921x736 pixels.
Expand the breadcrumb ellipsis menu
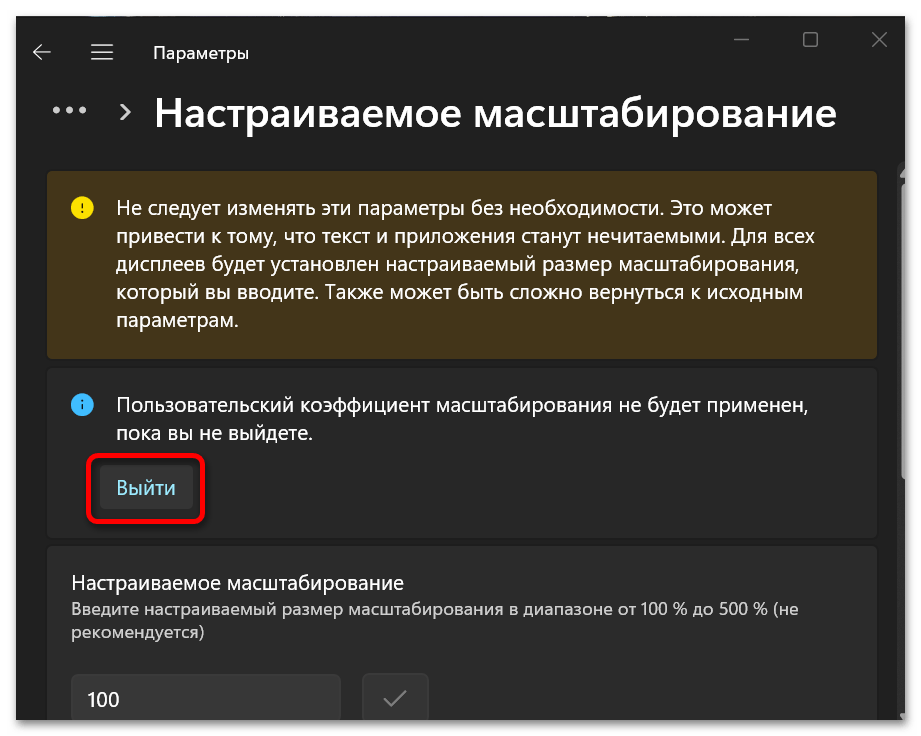(x=69, y=111)
